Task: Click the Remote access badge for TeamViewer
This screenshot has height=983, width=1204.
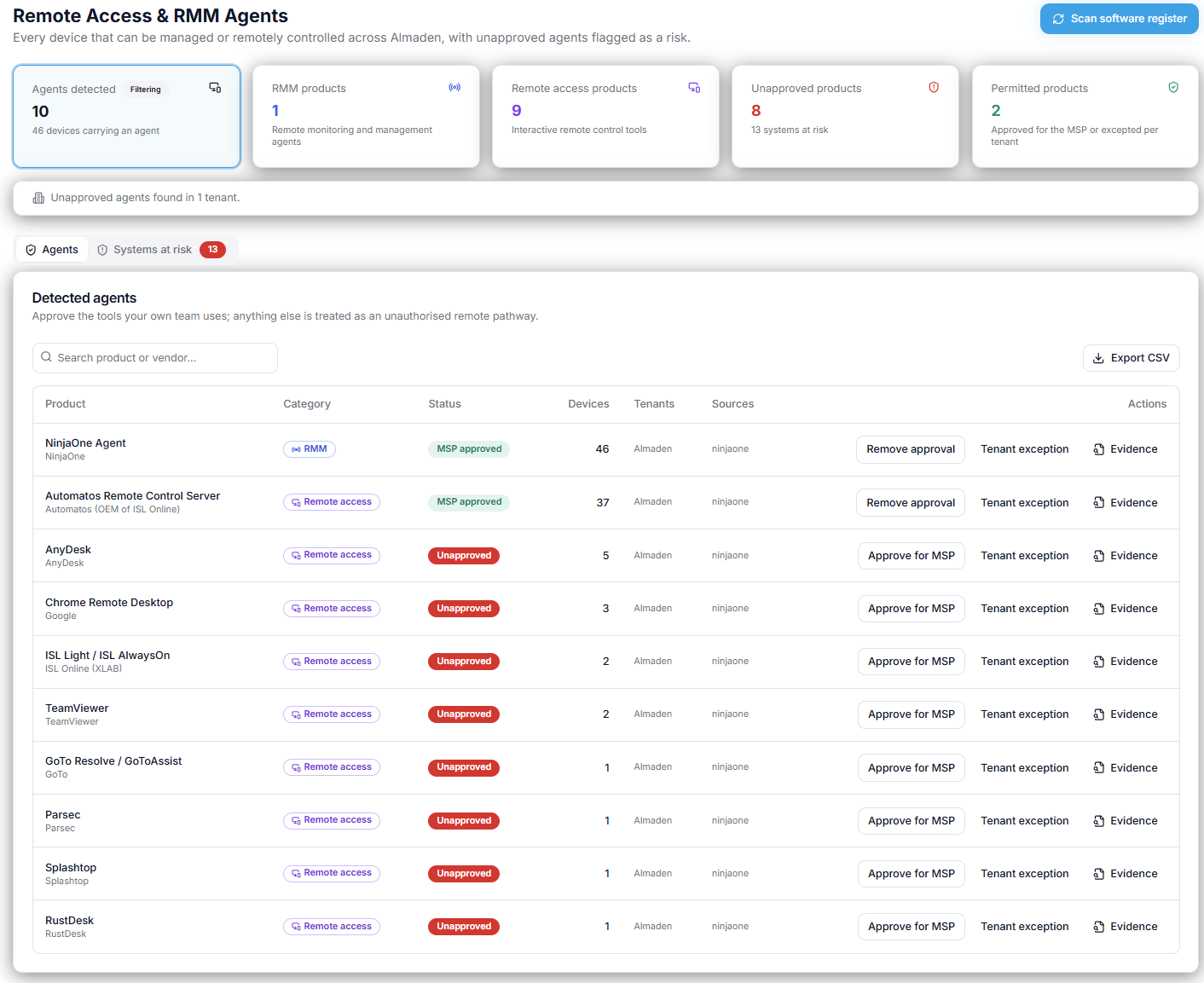Action: (332, 714)
